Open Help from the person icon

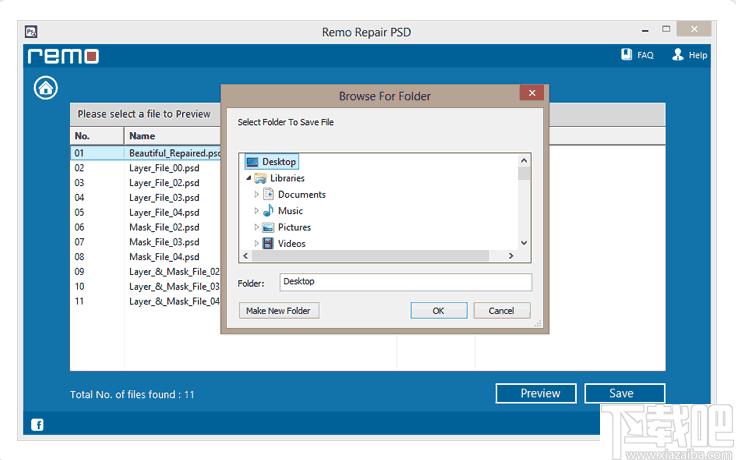pos(678,54)
